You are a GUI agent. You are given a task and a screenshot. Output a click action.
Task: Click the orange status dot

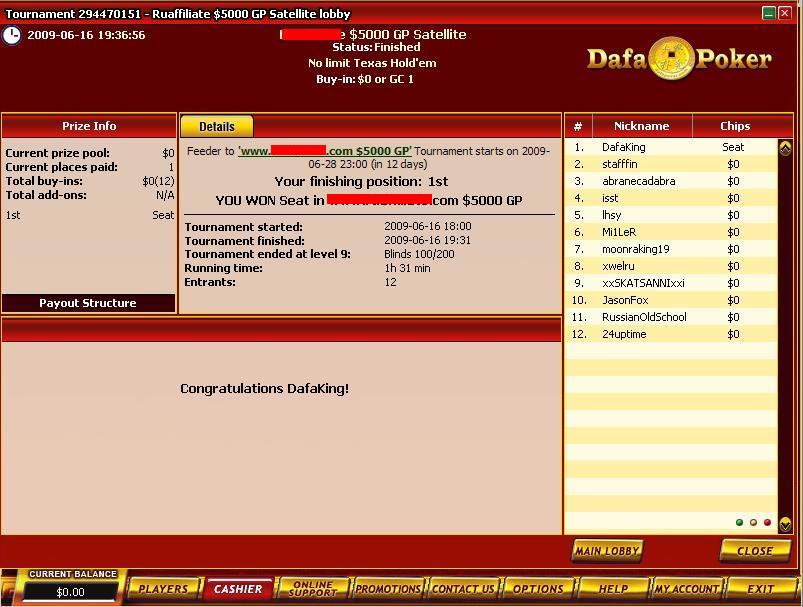[x=753, y=522]
